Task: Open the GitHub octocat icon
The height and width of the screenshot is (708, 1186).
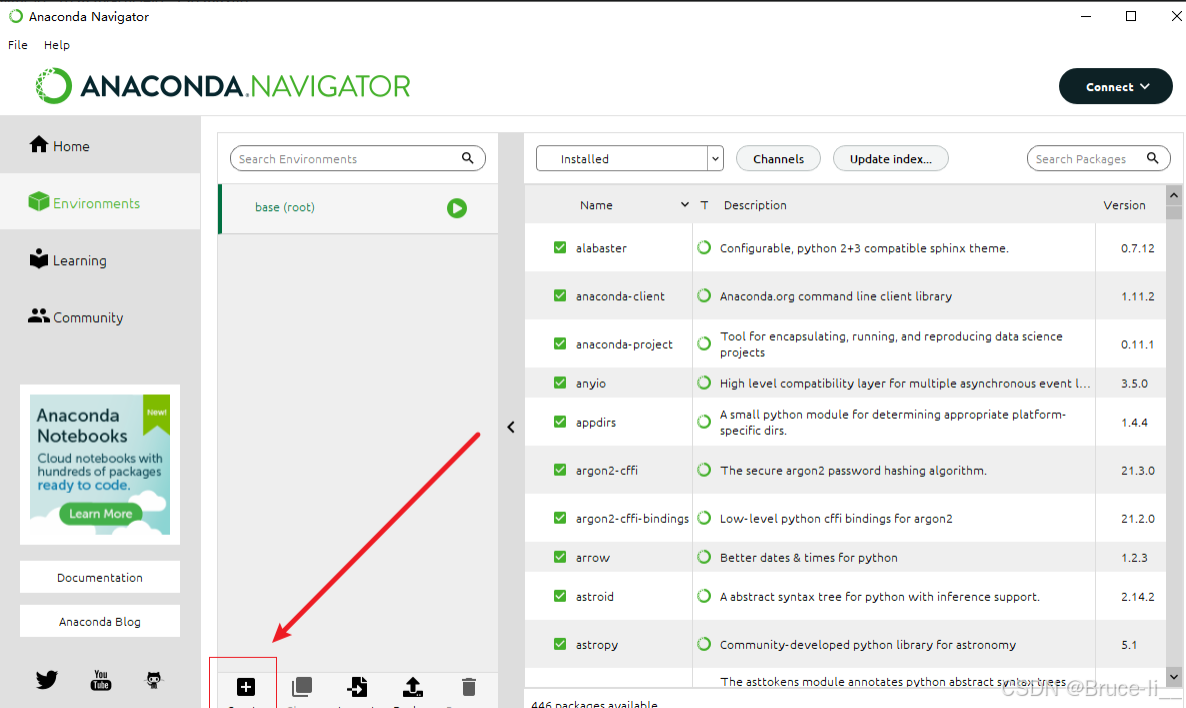Action: coord(154,680)
